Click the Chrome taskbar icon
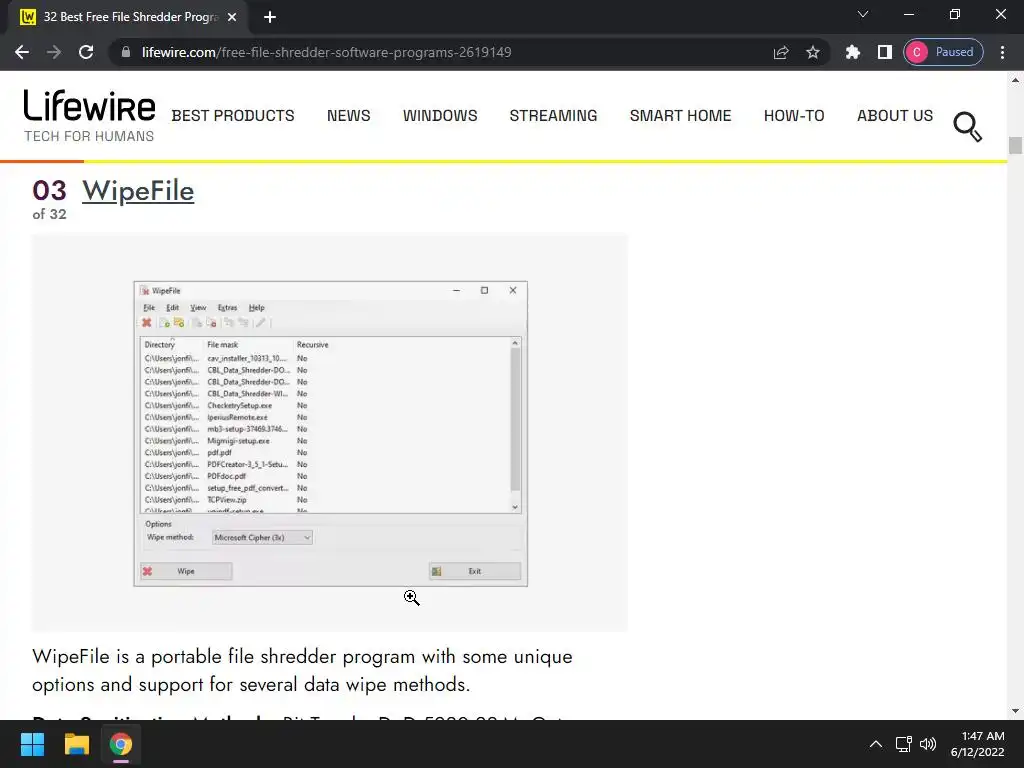 pos(121,744)
